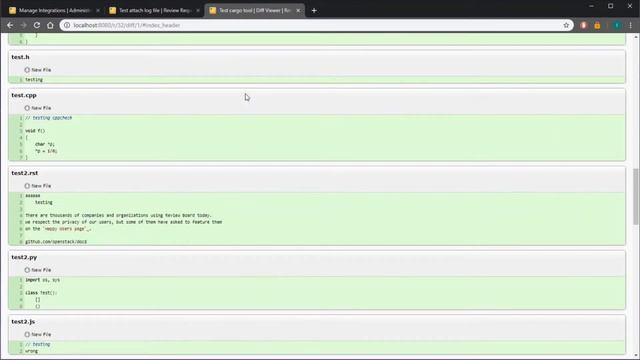Open the browser home page icon
This screenshot has height=360, width=640.
(x=50, y=25)
